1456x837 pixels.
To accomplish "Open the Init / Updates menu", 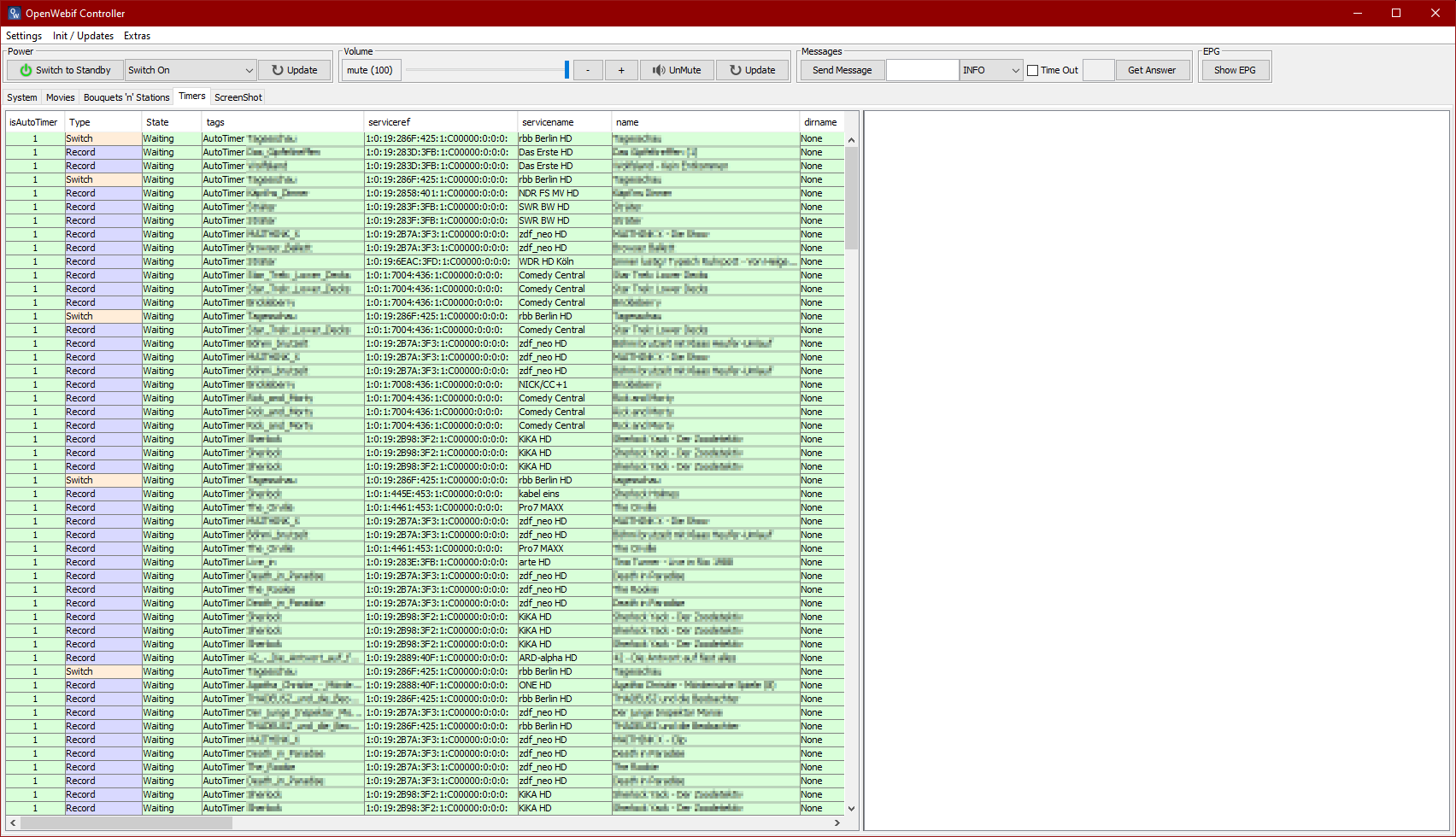I will point(83,36).
